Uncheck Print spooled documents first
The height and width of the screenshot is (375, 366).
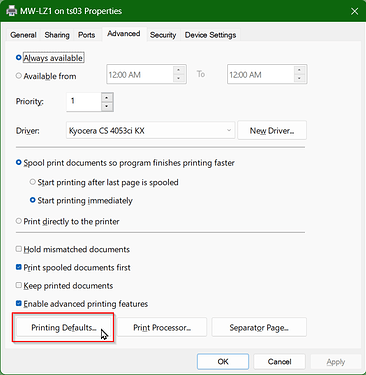tap(19, 267)
